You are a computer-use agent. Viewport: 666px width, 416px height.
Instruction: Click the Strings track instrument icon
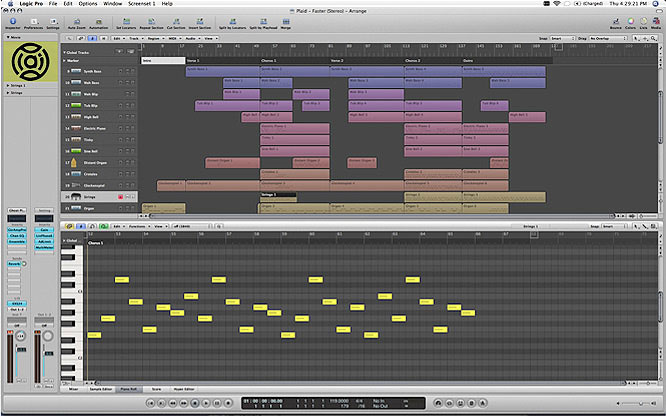click(x=74, y=197)
